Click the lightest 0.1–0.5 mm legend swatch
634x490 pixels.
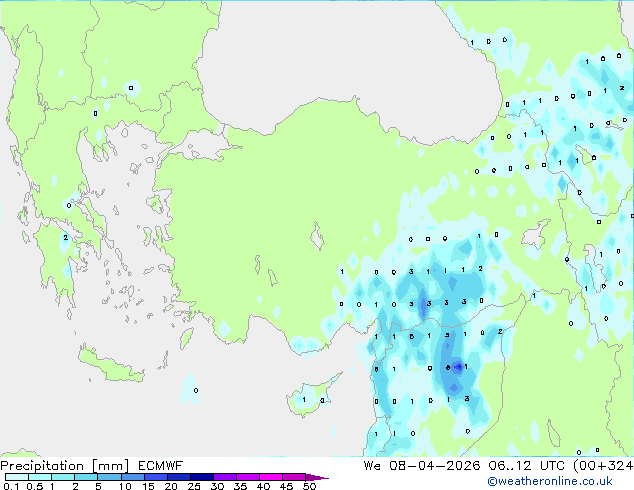point(17,477)
